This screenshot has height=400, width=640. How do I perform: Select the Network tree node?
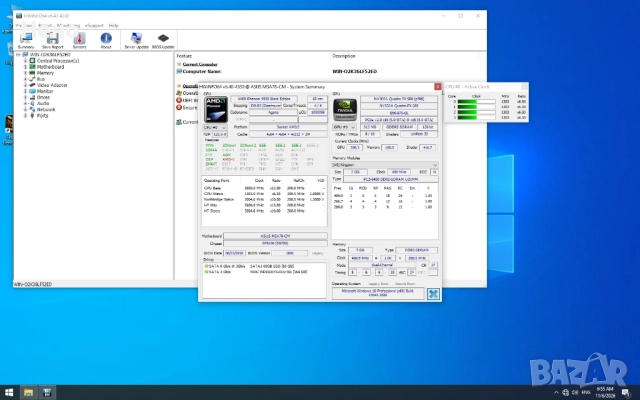click(46, 110)
